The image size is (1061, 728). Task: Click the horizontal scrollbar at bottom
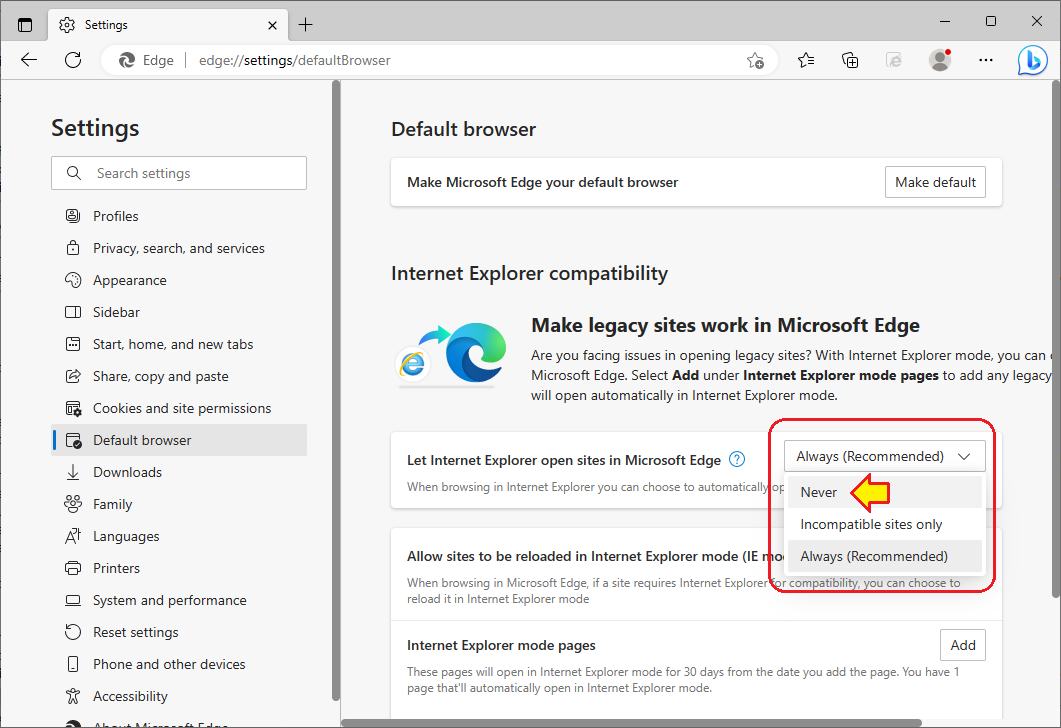point(631,723)
